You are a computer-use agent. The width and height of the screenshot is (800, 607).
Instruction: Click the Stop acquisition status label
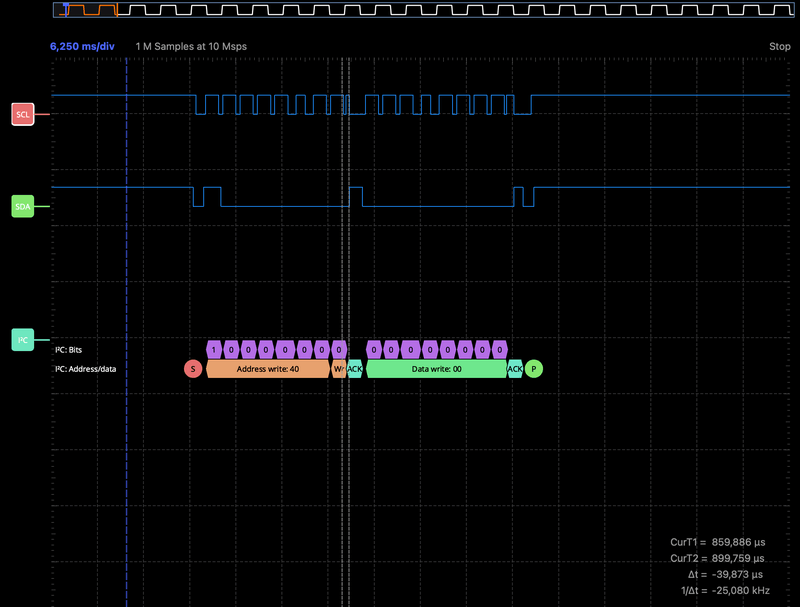[x=780, y=46]
